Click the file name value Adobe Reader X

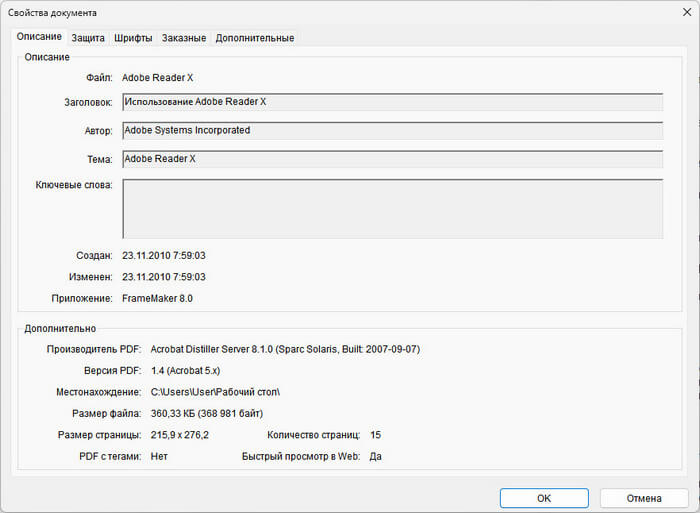tap(158, 77)
